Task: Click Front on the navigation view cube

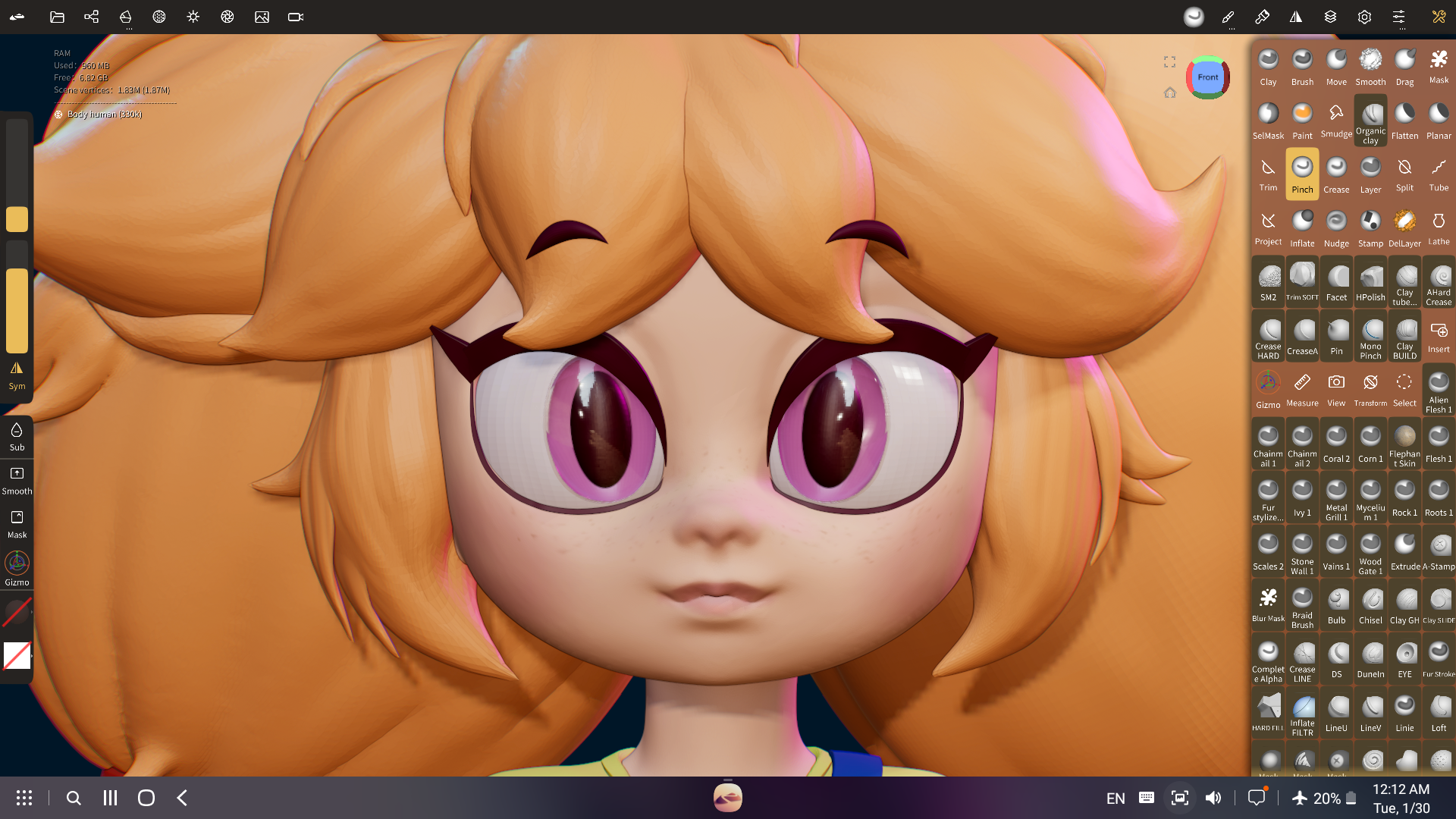Action: [1207, 77]
